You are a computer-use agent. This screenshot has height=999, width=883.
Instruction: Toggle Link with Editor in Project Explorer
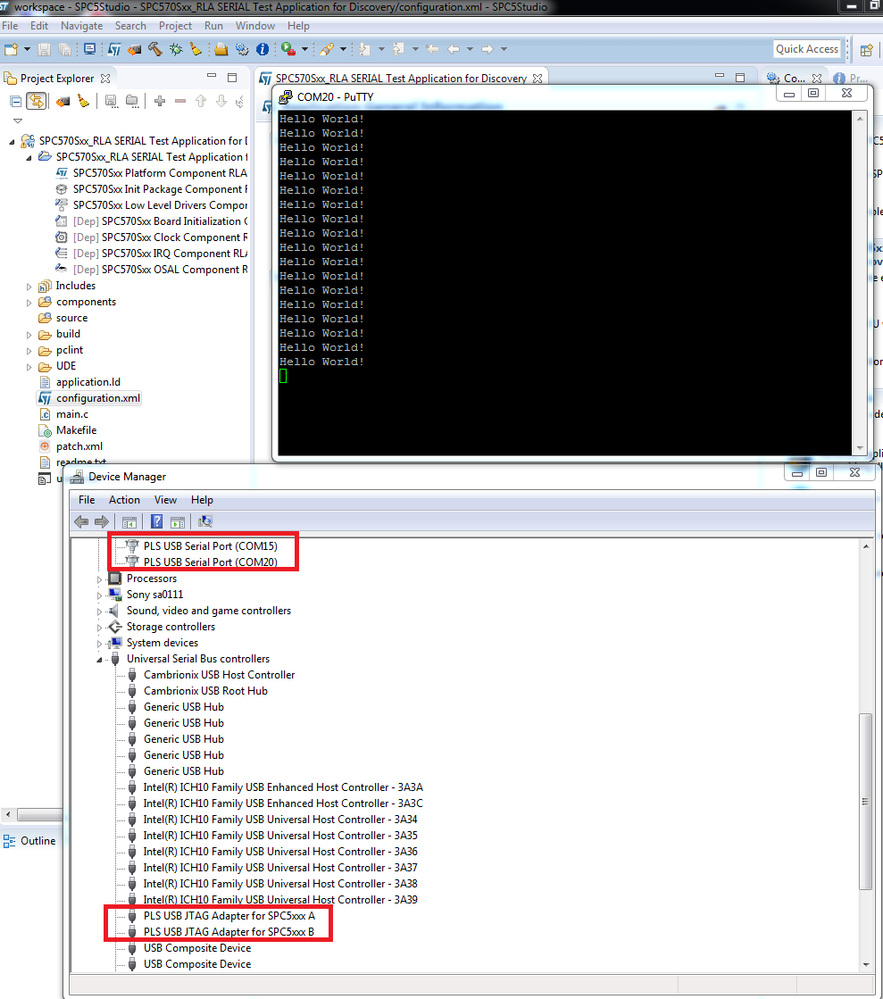point(36,101)
